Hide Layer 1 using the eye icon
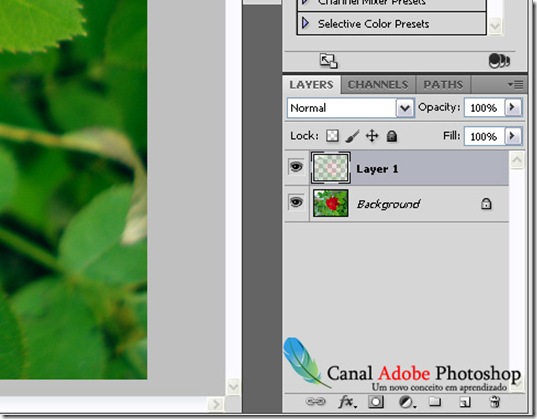The image size is (537, 419). [296, 167]
